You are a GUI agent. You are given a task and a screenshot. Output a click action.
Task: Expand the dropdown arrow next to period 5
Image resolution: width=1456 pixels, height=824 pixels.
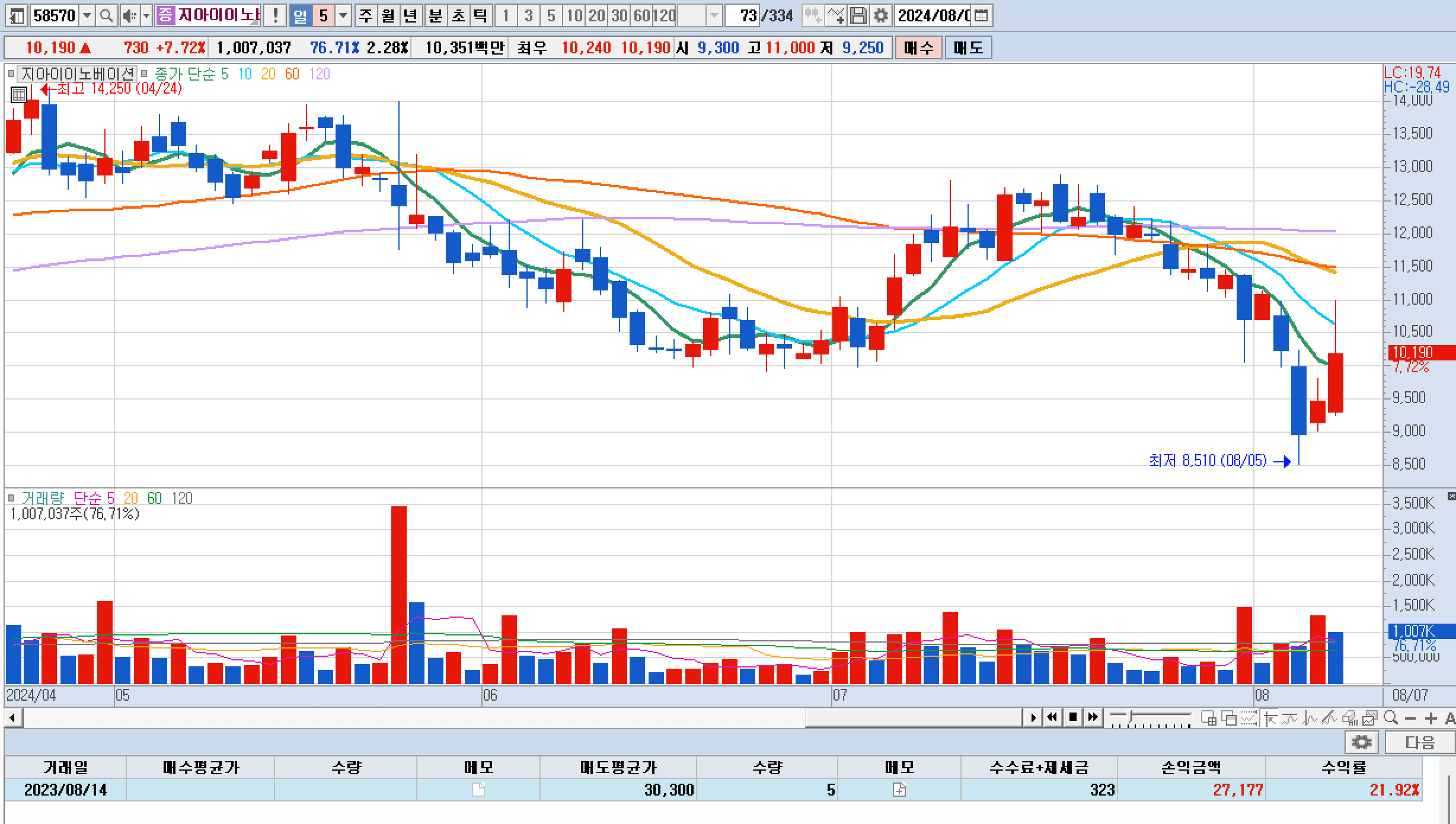[x=343, y=16]
